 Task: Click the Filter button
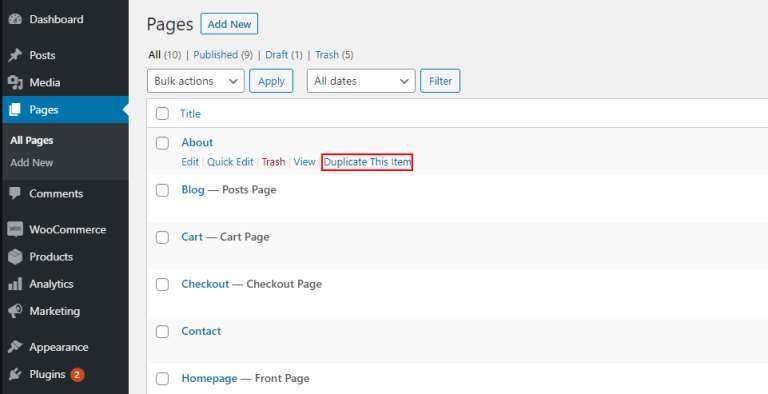pyautogui.click(x=440, y=81)
